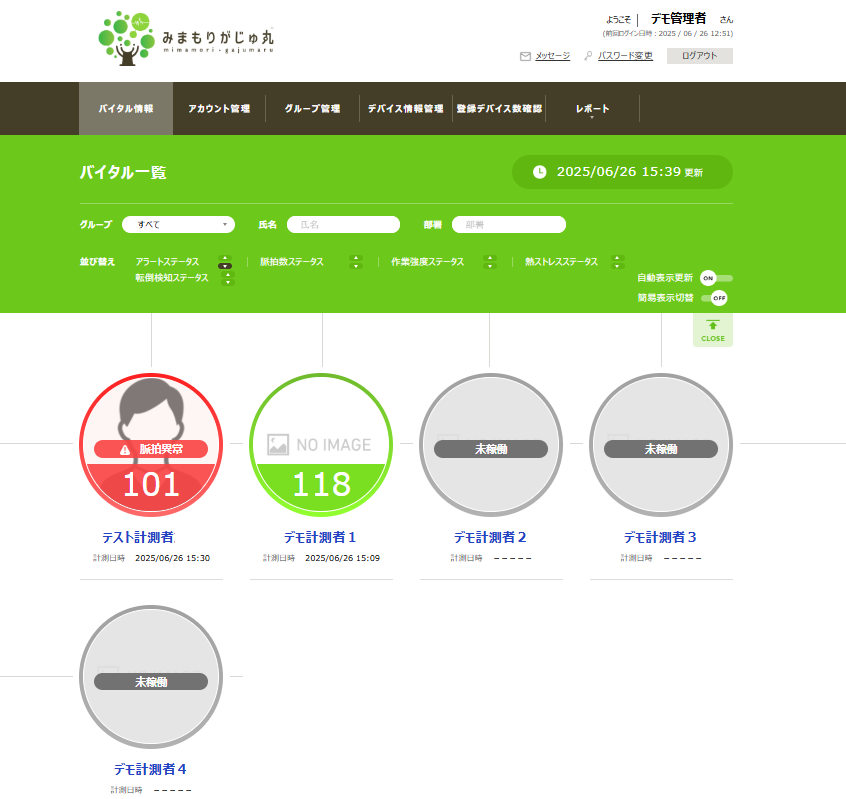
Task: Open the デモ計測者2 name link
Action: [489, 537]
